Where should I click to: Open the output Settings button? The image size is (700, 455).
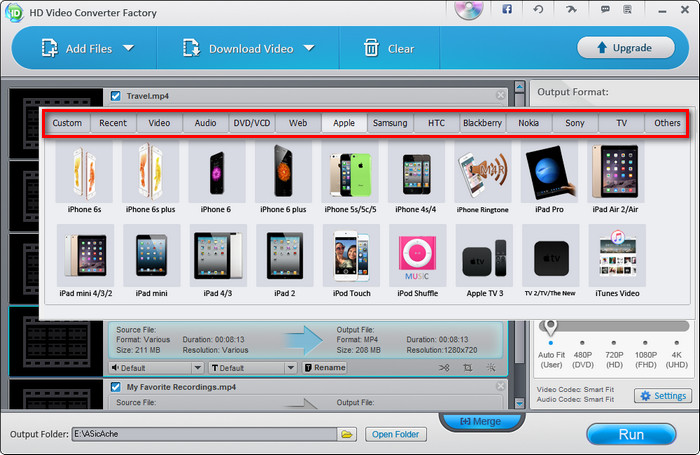coord(663,396)
